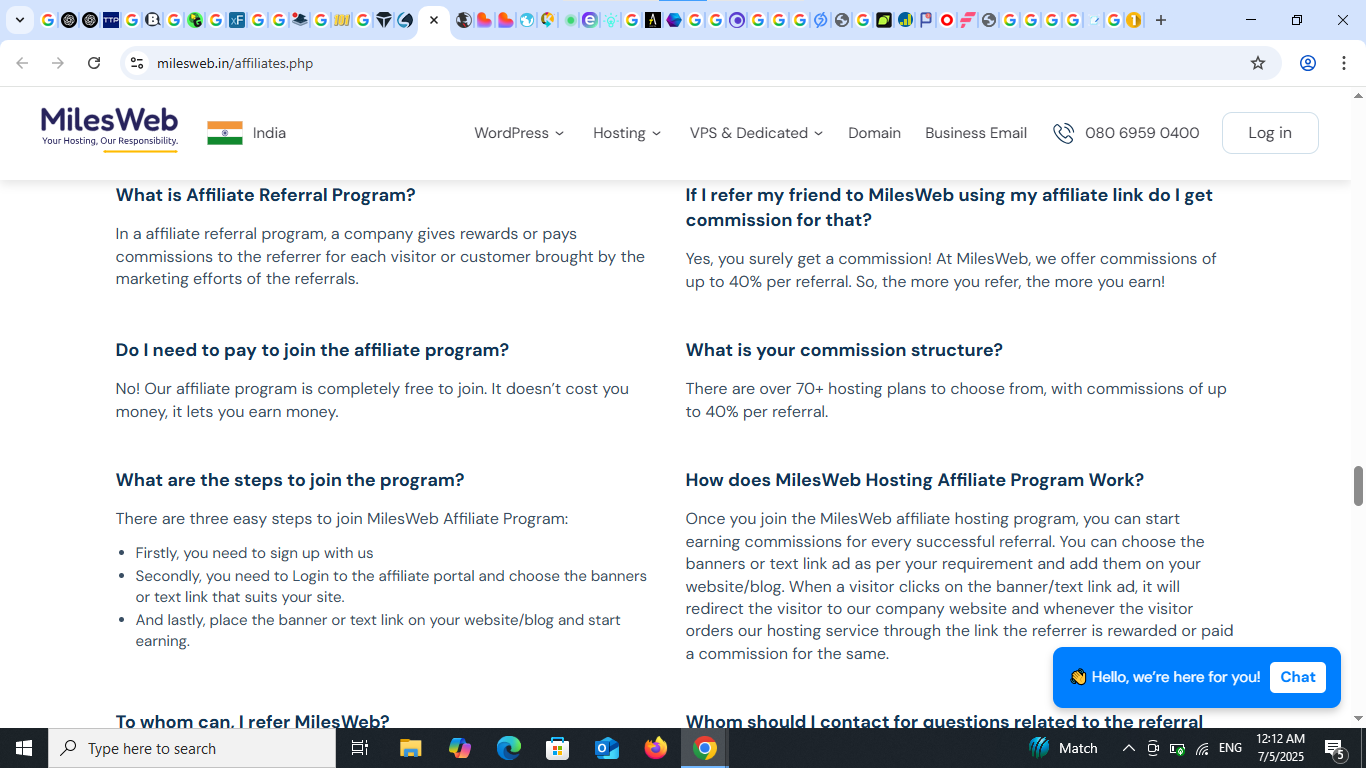Click the heading What is your commission structure?
1366x768 pixels.
click(844, 350)
